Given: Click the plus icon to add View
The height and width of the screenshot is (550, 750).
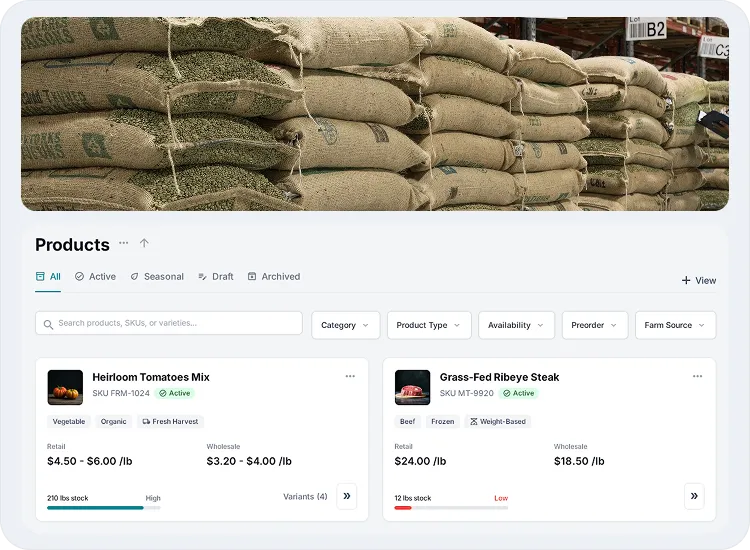Looking at the screenshot, I should click(x=686, y=281).
